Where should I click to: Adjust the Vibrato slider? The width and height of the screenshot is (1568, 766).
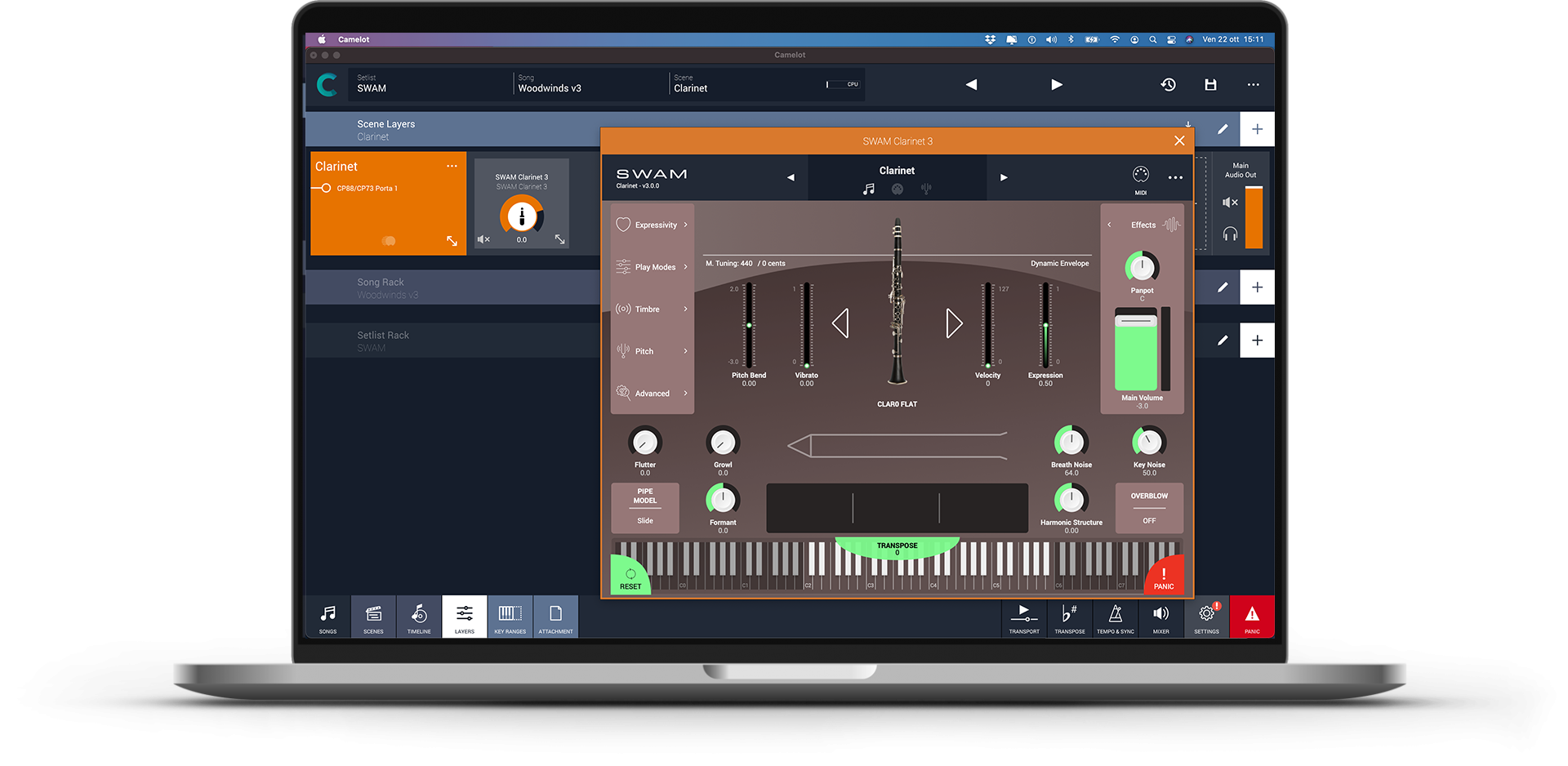(x=807, y=325)
